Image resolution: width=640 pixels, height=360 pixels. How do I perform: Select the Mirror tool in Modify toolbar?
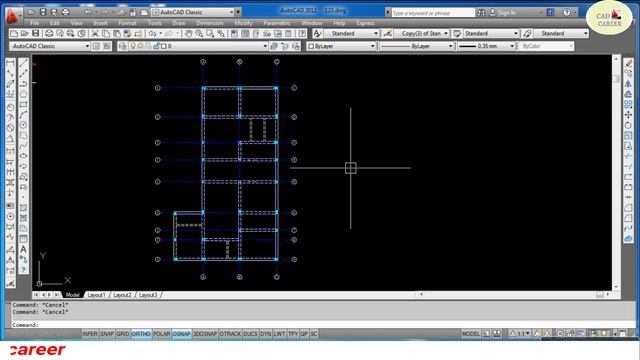629,84
